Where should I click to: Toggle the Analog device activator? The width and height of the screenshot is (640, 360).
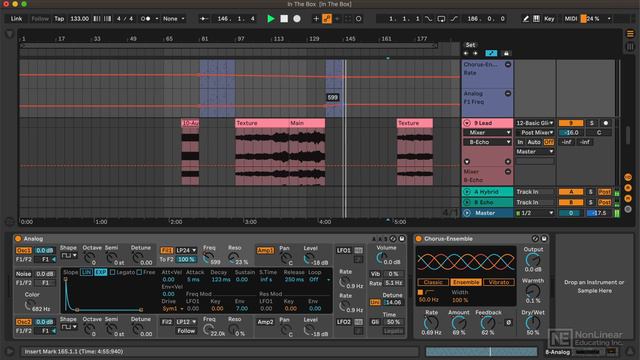tap(18, 239)
